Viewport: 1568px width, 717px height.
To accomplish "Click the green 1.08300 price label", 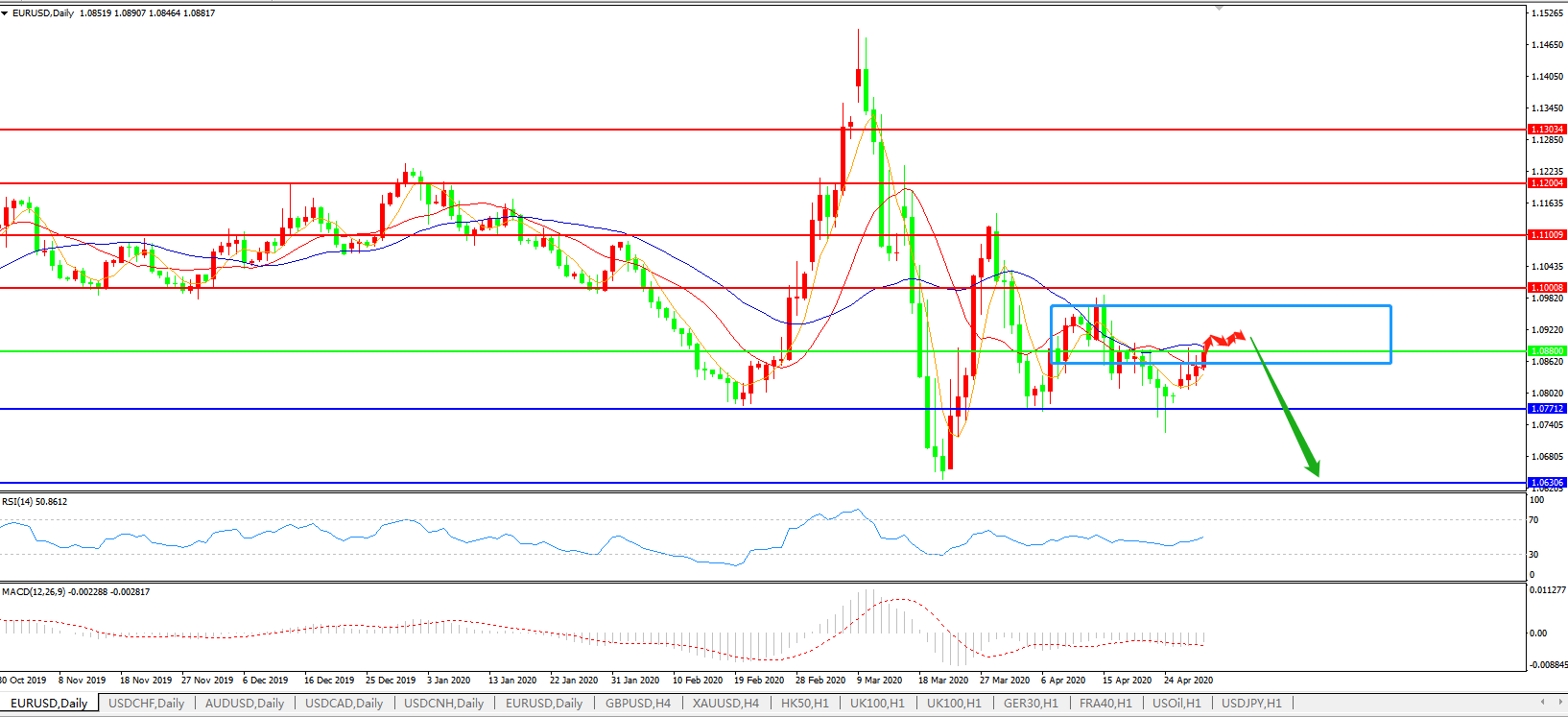I will pyautogui.click(x=1546, y=351).
